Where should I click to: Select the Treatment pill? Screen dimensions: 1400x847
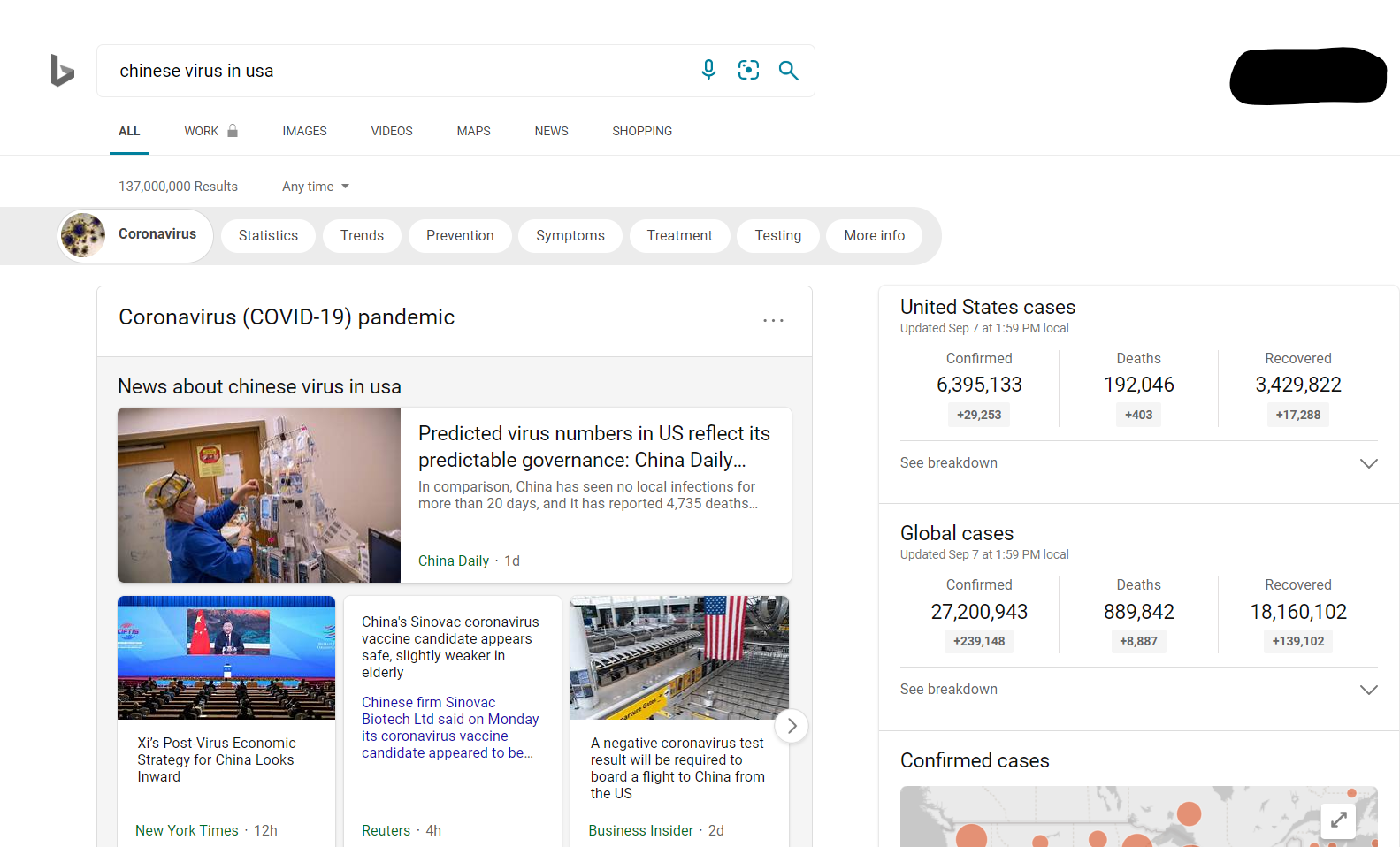[x=679, y=236]
